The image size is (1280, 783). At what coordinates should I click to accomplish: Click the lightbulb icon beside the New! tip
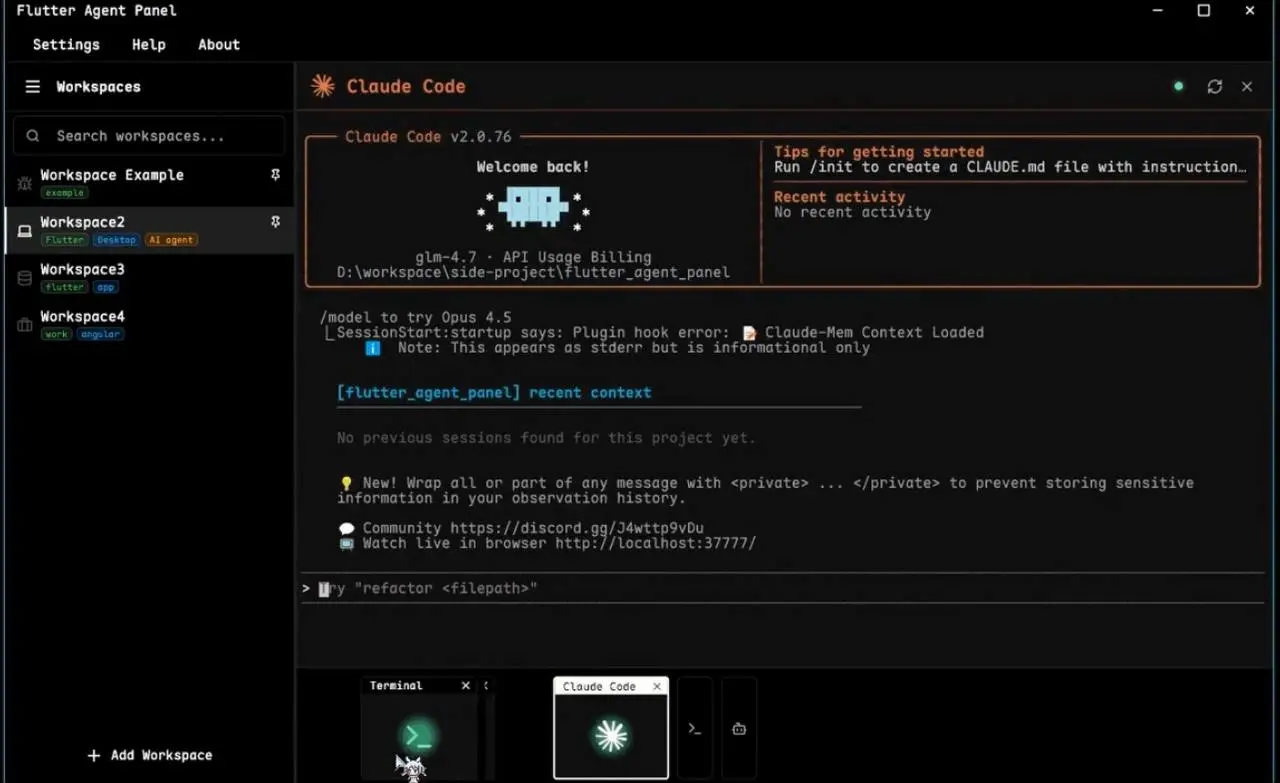[x=346, y=483]
